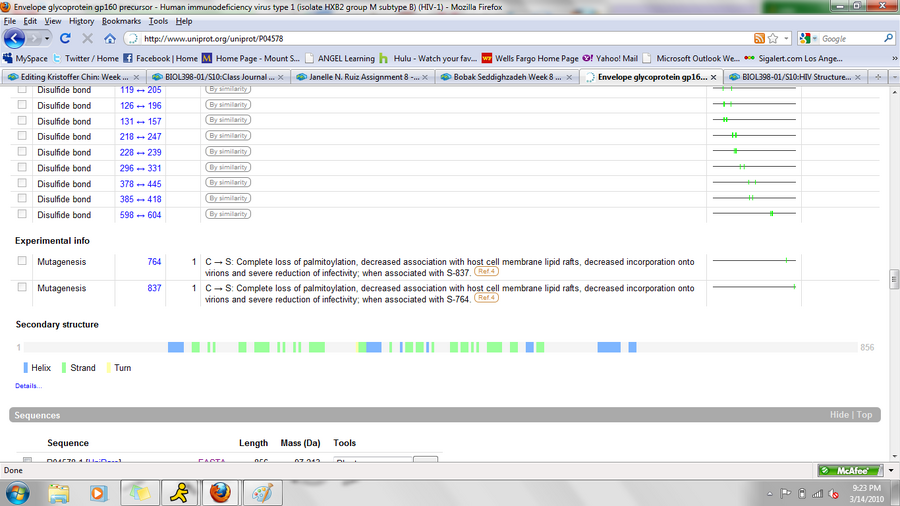Image resolution: width=900 pixels, height=506 pixels.
Task: Reload the current page
Action: point(65,39)
